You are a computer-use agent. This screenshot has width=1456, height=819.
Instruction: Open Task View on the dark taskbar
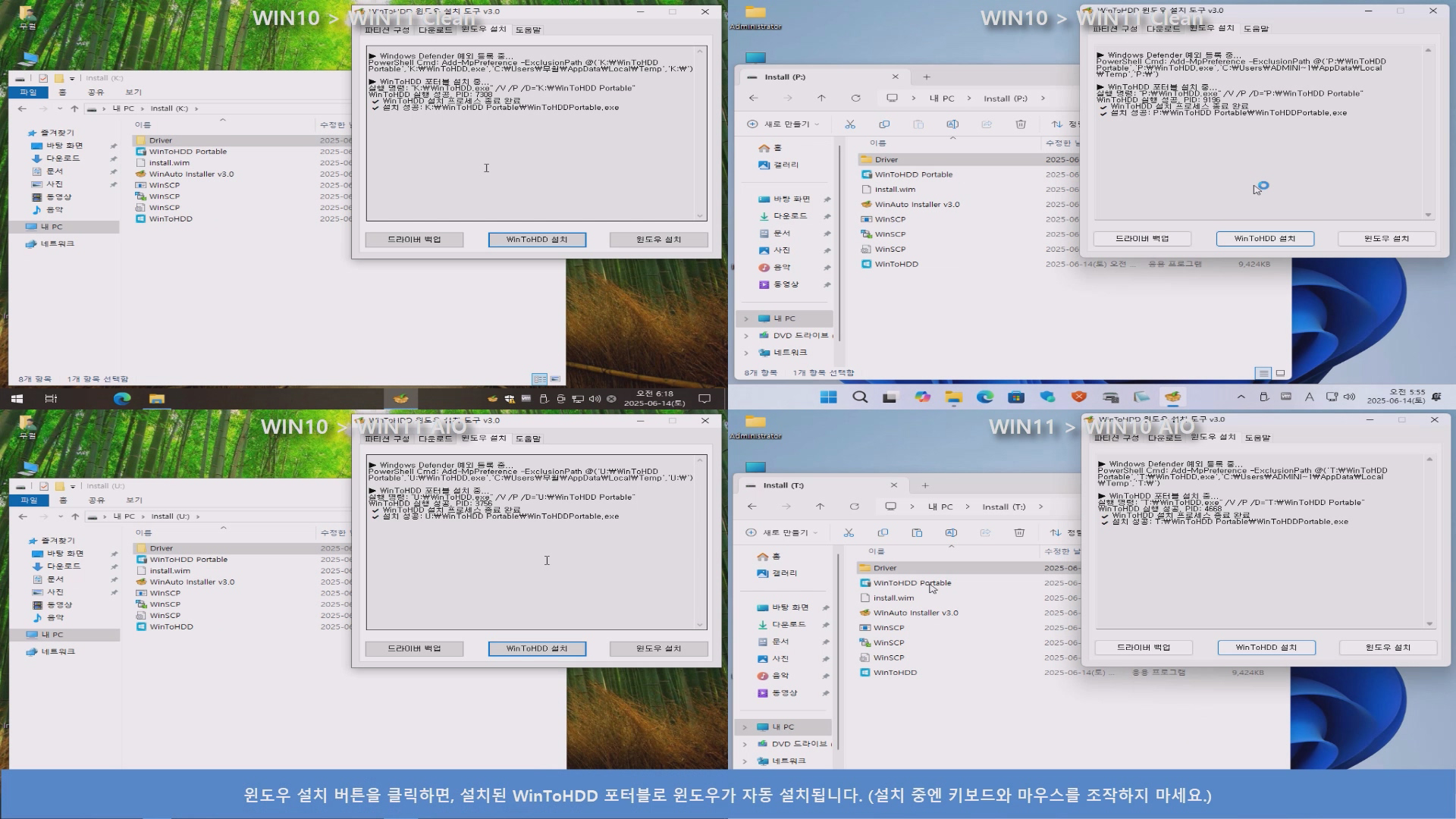[x=51, y=398]
